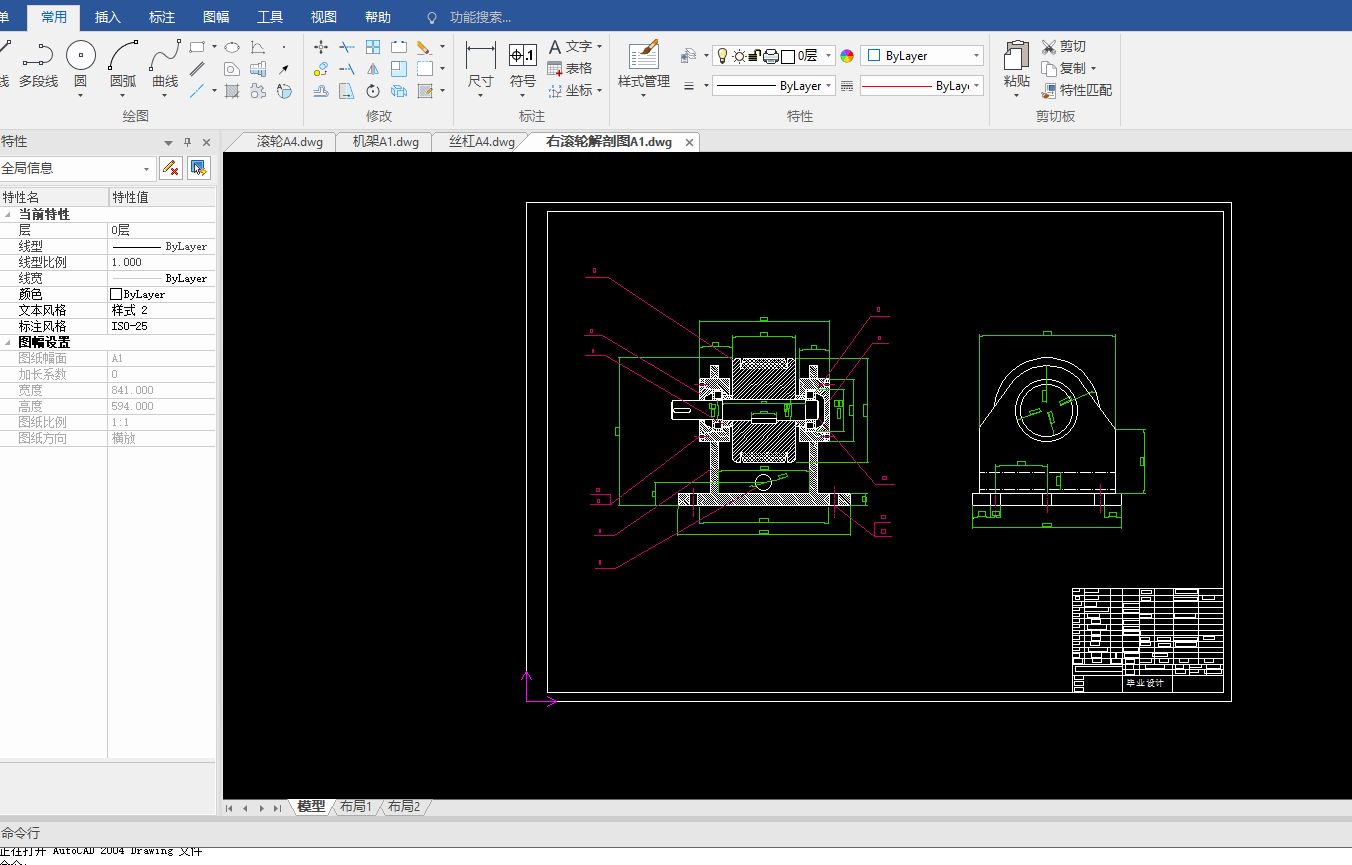Click the Paste (粘贴) clipboard icon
Viewport: 1352px width, 865px height.
point(1016,58)
